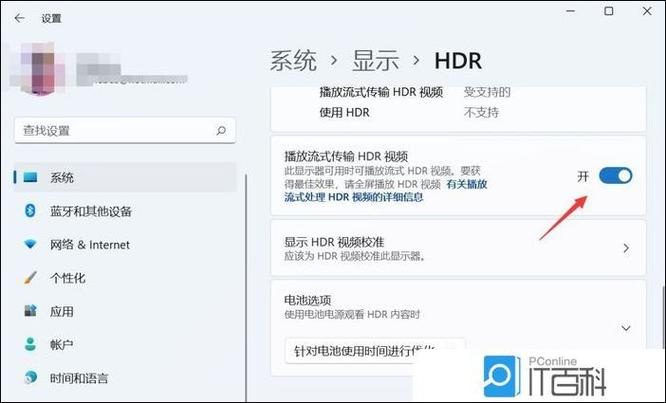Click the back arrow in the Settings header
This screenshot has height=403, width=666.
pos(19,18)
